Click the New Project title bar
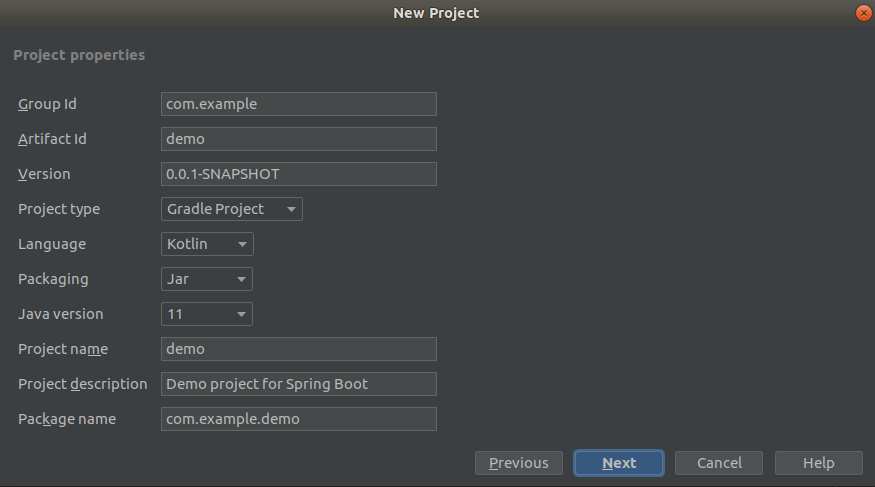875x487 pixels. click(x=436, y=13)
